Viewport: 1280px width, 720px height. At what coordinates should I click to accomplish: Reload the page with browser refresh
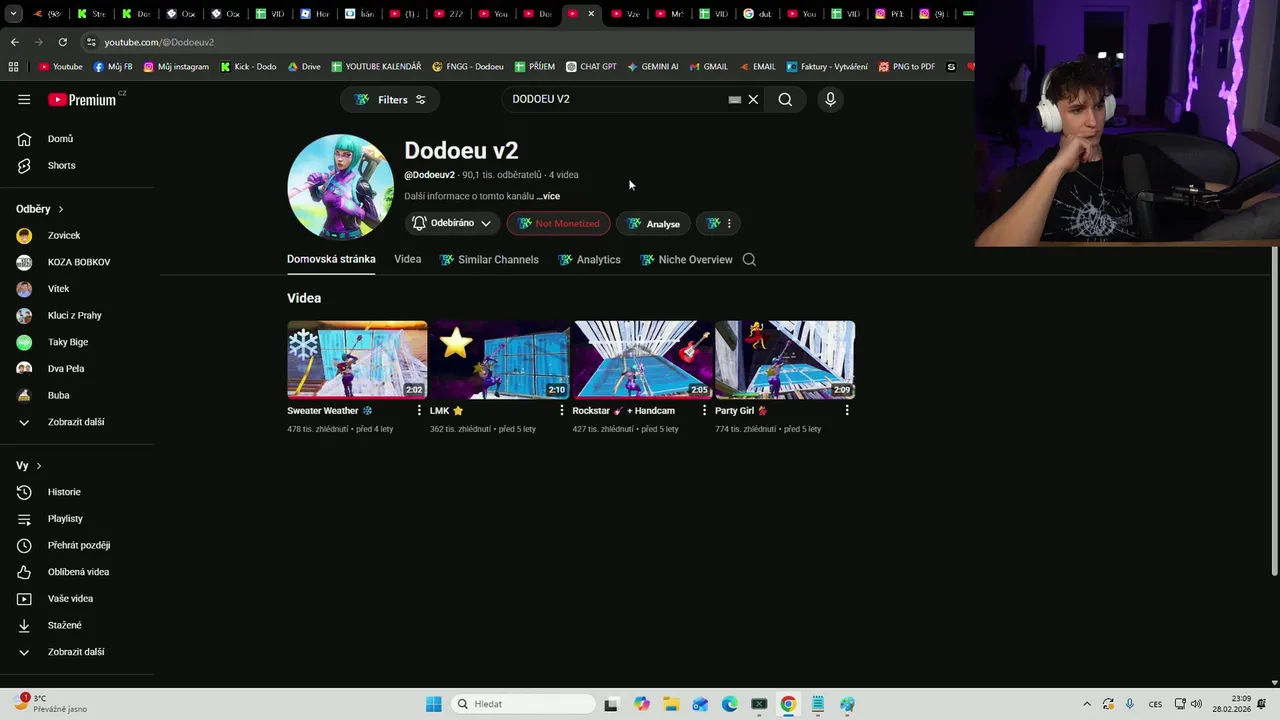click(62, 42)
